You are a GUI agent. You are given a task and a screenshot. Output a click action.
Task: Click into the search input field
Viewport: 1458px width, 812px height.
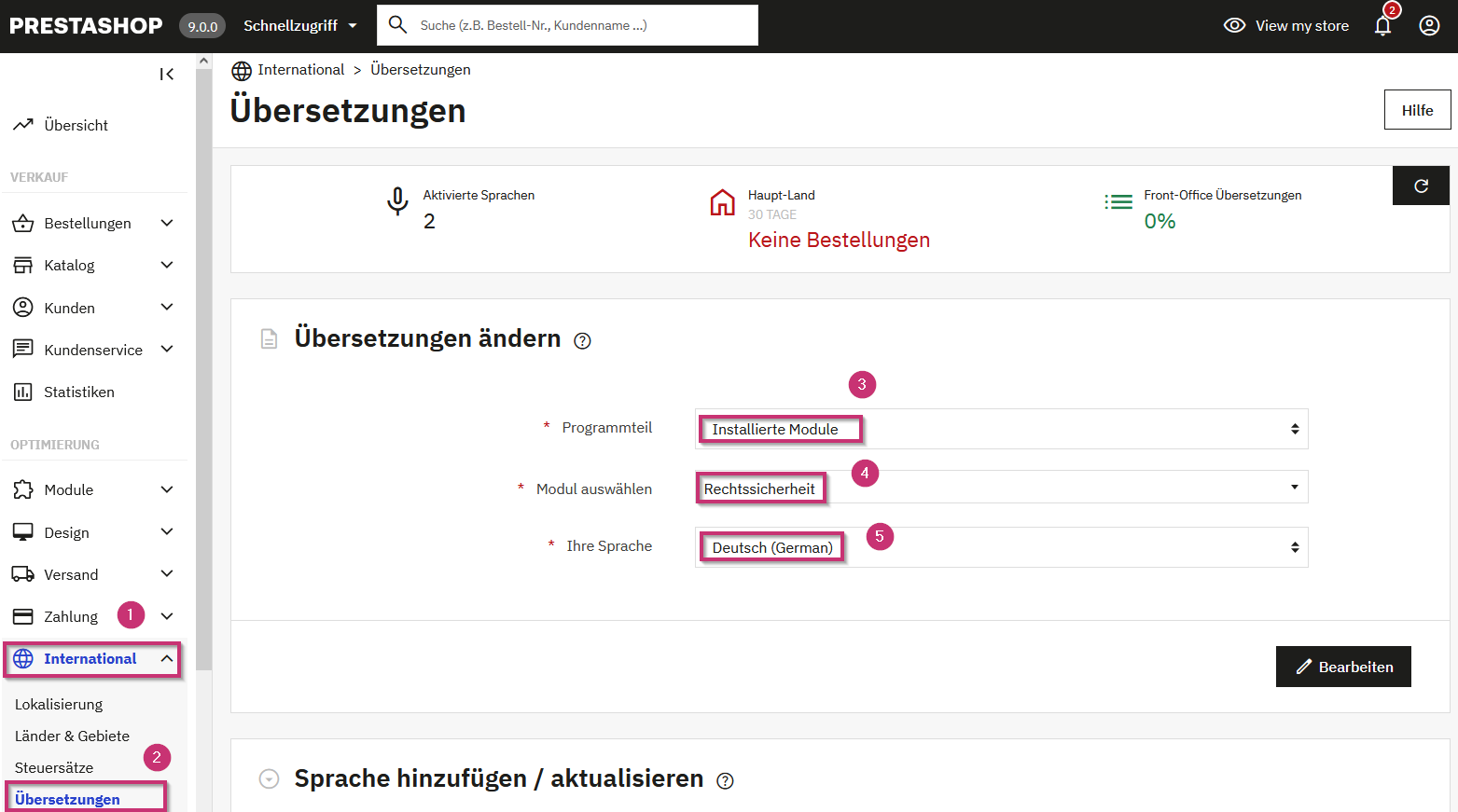(578, 26)
